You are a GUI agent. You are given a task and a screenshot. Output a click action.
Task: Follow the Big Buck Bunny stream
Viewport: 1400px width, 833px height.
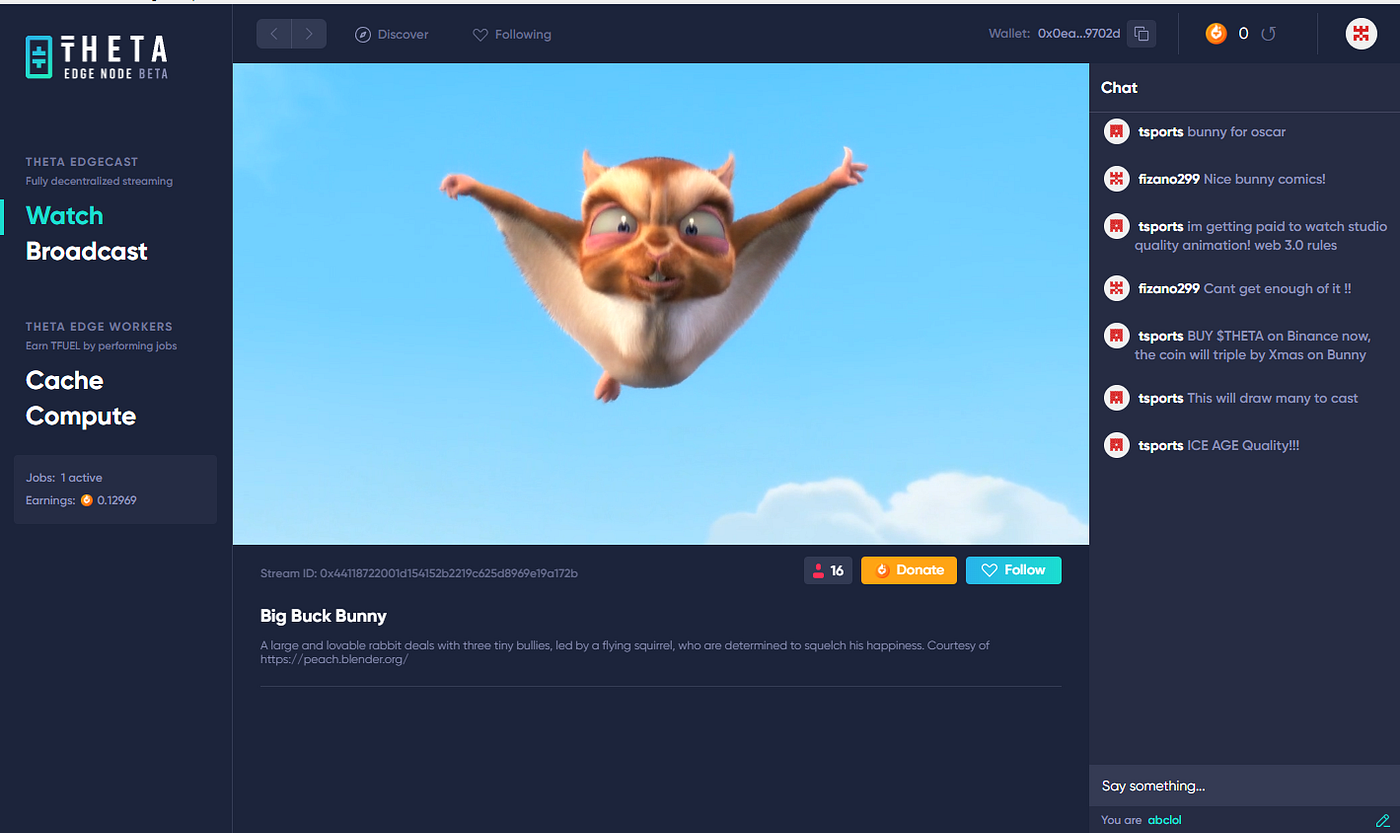coord(1014,570)
